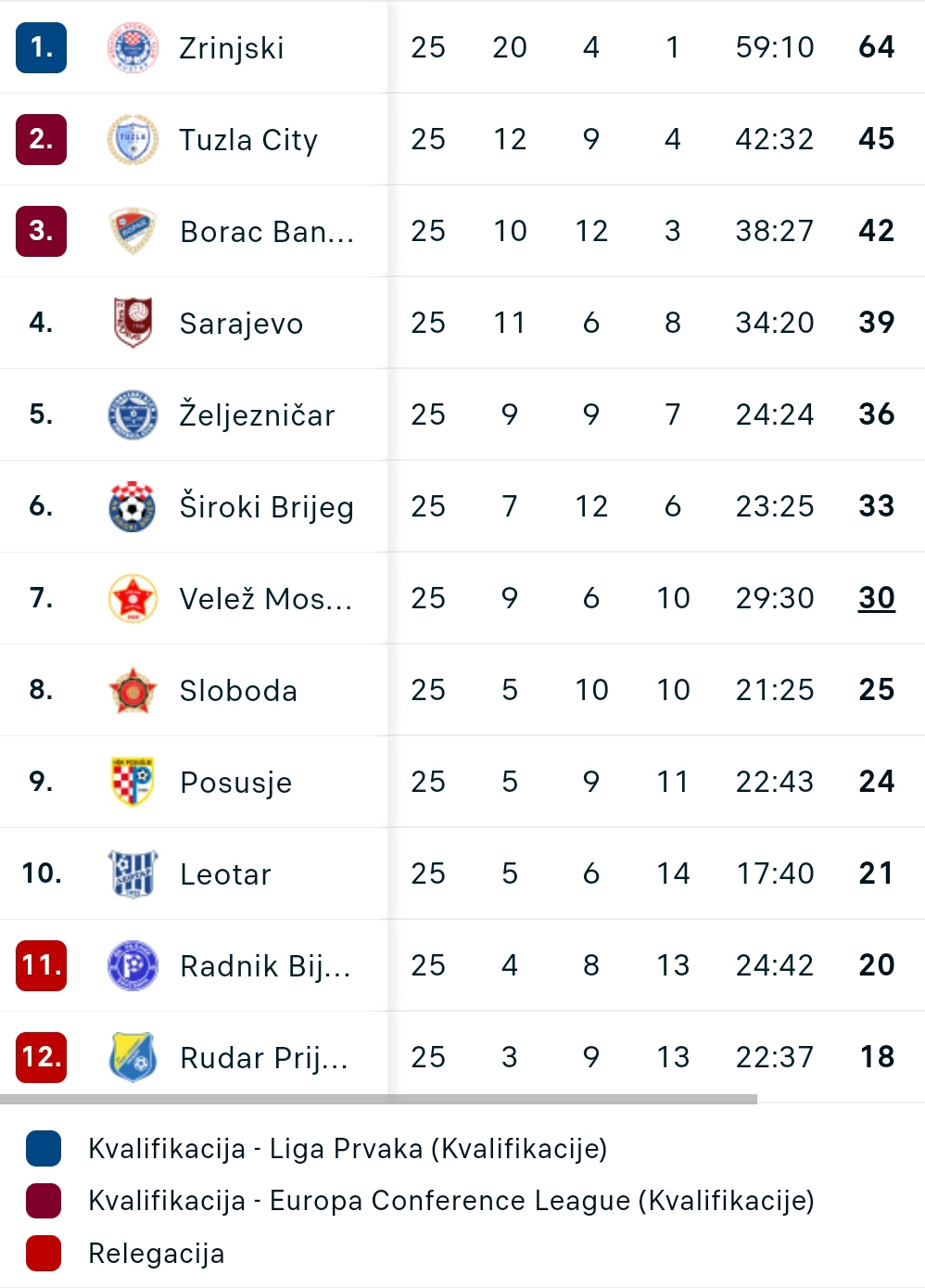The width and height of the screenshot is (925, 1288).
Task: Click the maroon position 2 badge
Action: tap(41, 139)
